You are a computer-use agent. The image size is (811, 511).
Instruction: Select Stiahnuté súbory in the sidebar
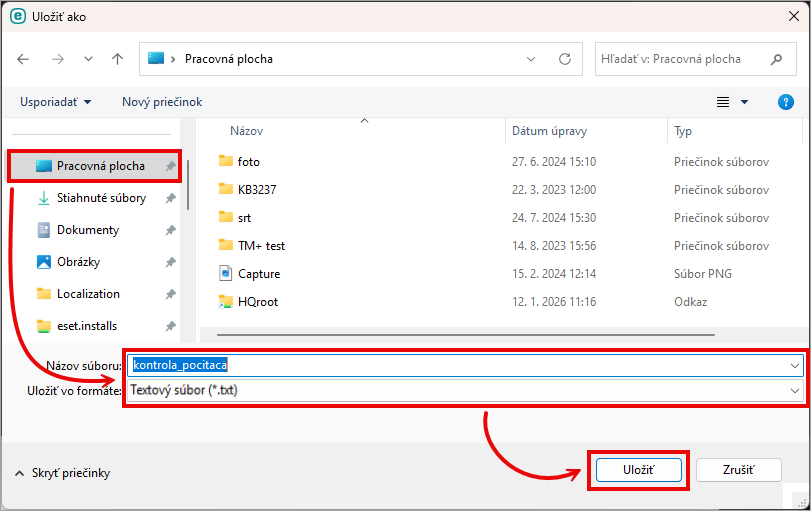click(100, 198)
